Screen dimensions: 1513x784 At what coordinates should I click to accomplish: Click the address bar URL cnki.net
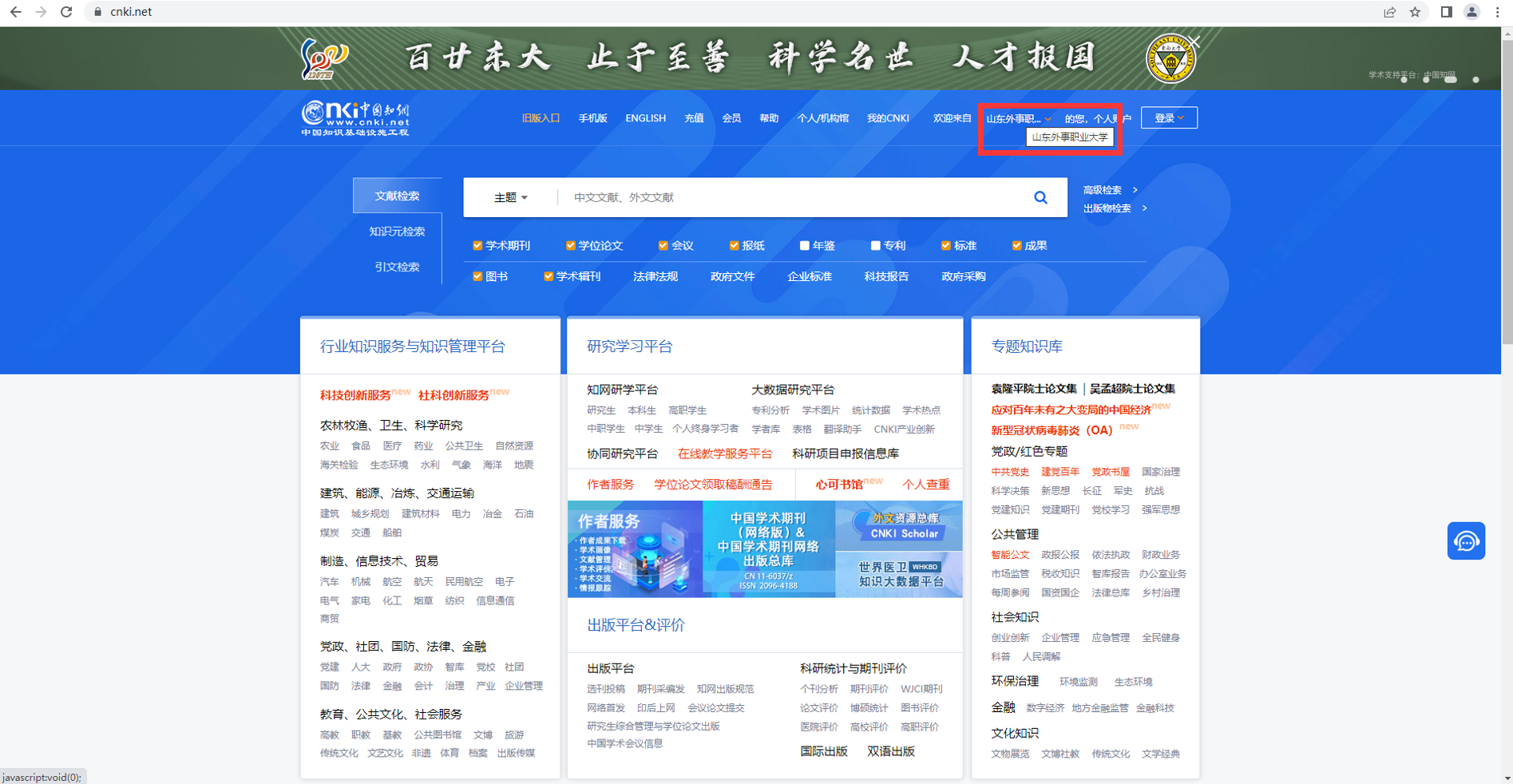tap(131, 12)
